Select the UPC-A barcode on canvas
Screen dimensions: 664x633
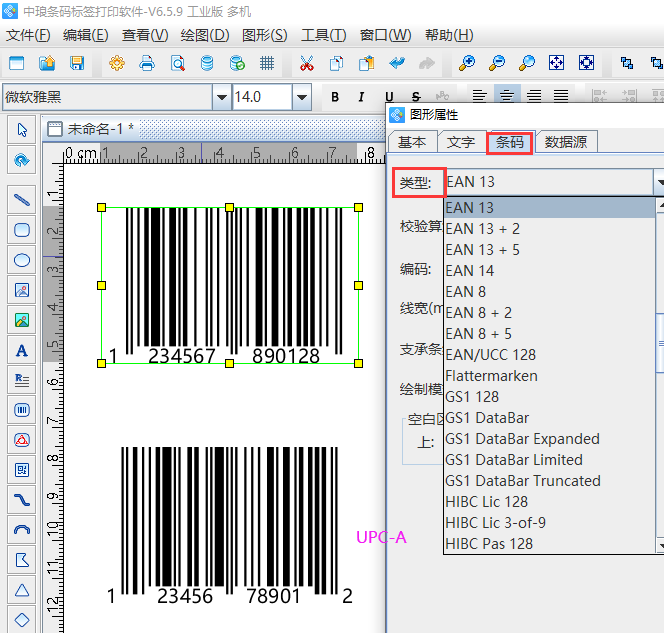[230, 526]
